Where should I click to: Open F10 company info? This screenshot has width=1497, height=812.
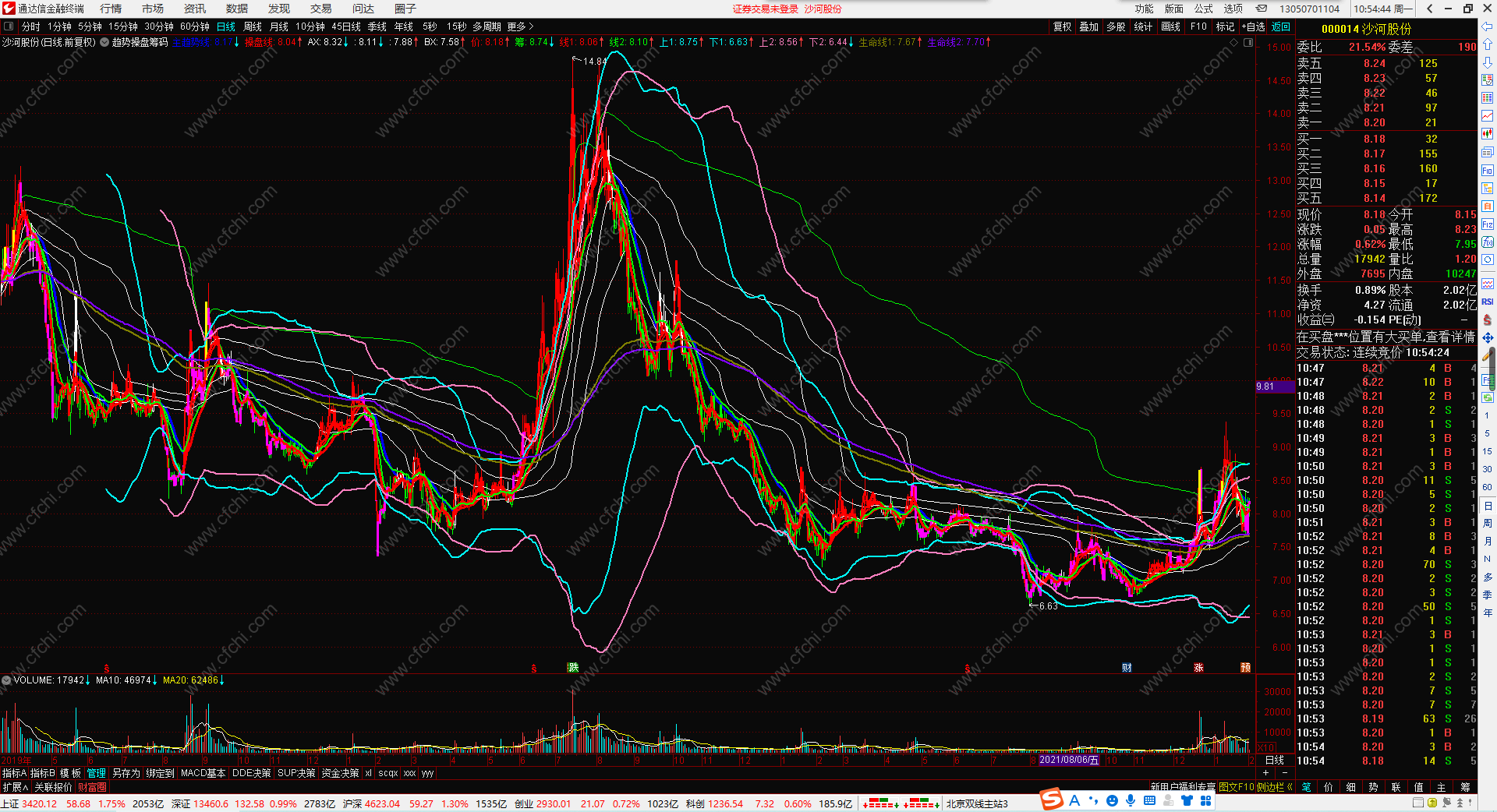click(1198, 26)
